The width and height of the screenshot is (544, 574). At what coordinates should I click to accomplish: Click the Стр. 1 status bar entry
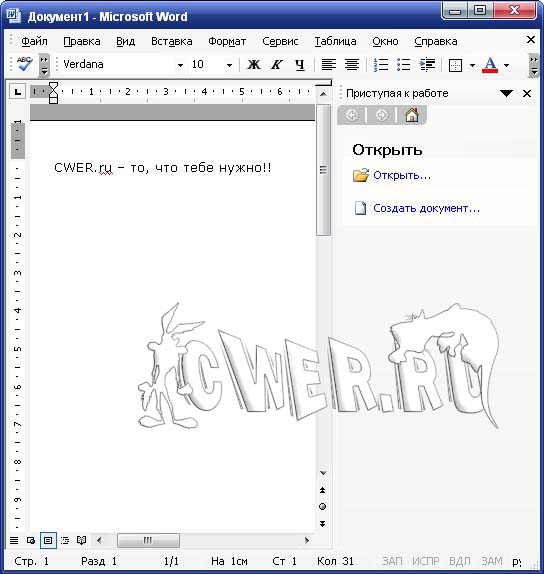click(x=31, y=561)
